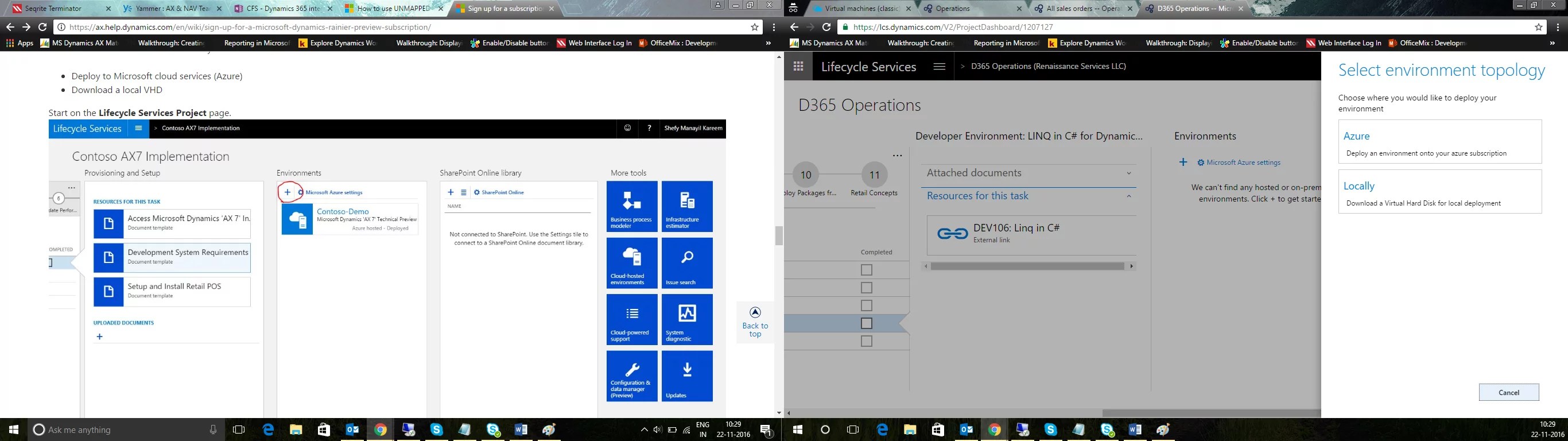The width and height of the screenshot is (1568, 441).
Task: Expand the Attached documents section chevron
Action: click(1128, 173)
